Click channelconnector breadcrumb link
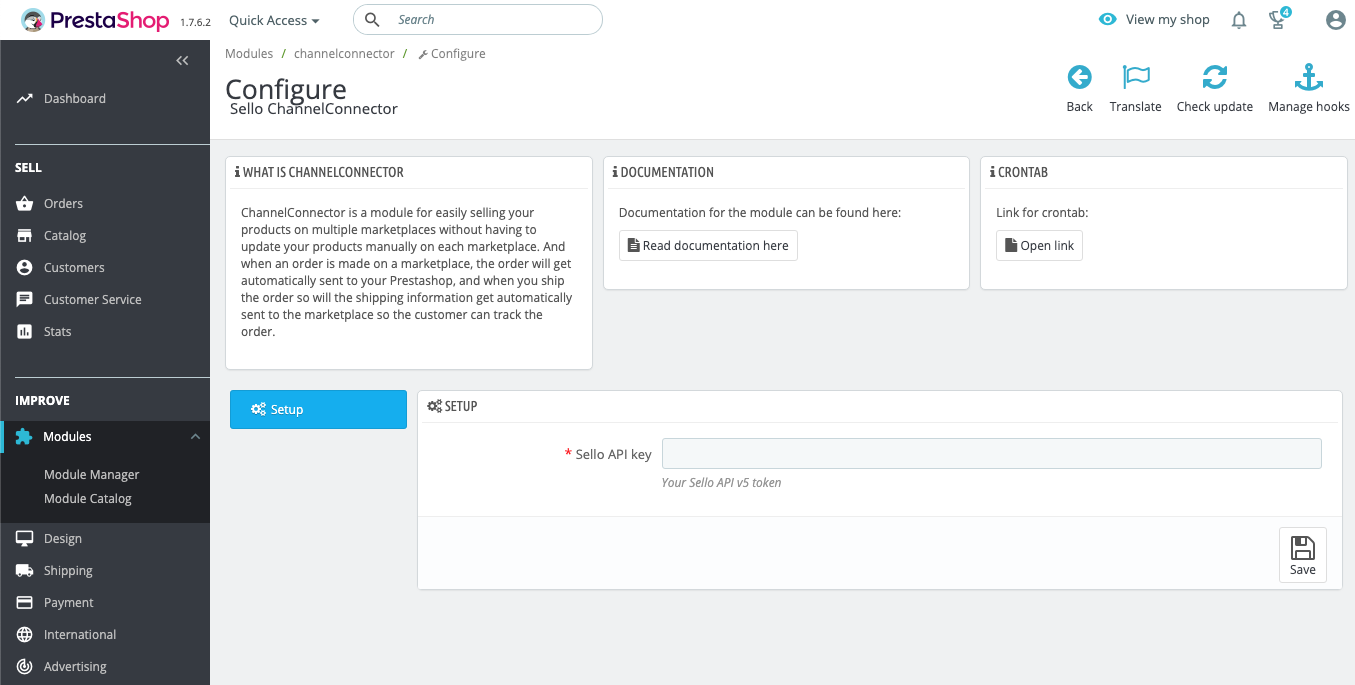Viewport: 1355px width, 685px height. (344, 54)
